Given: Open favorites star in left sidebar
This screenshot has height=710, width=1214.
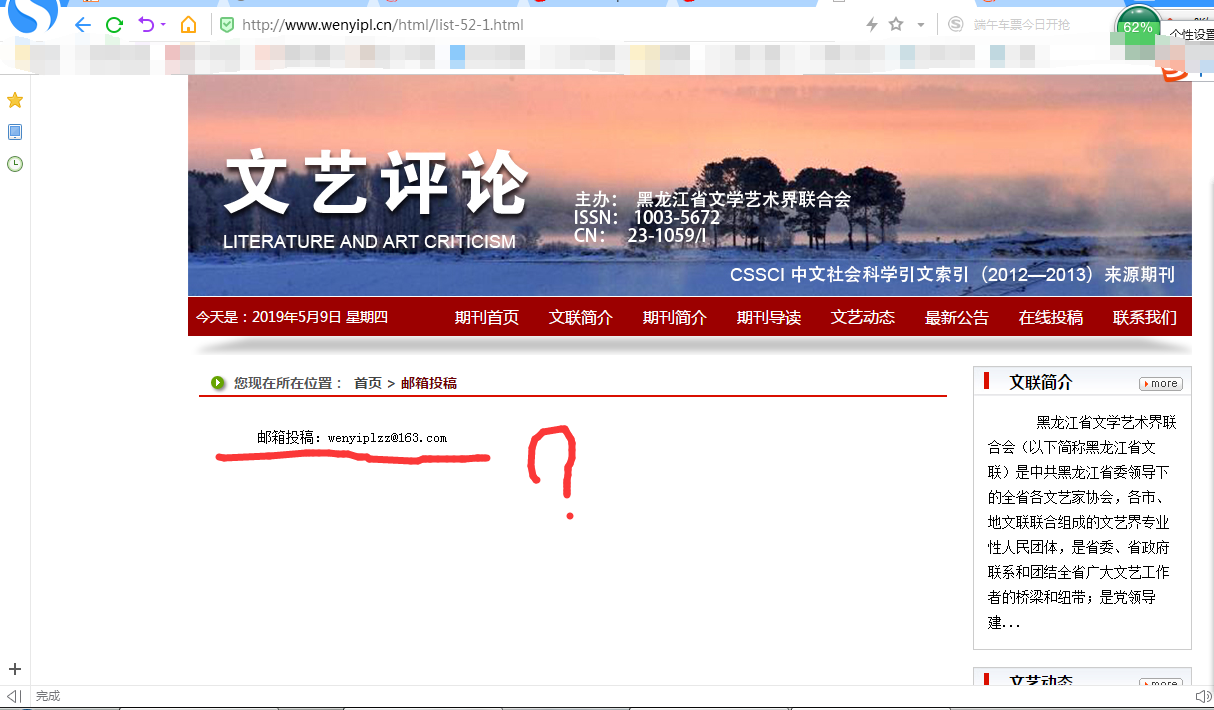Looking at the screenshot, I should 15,100.
